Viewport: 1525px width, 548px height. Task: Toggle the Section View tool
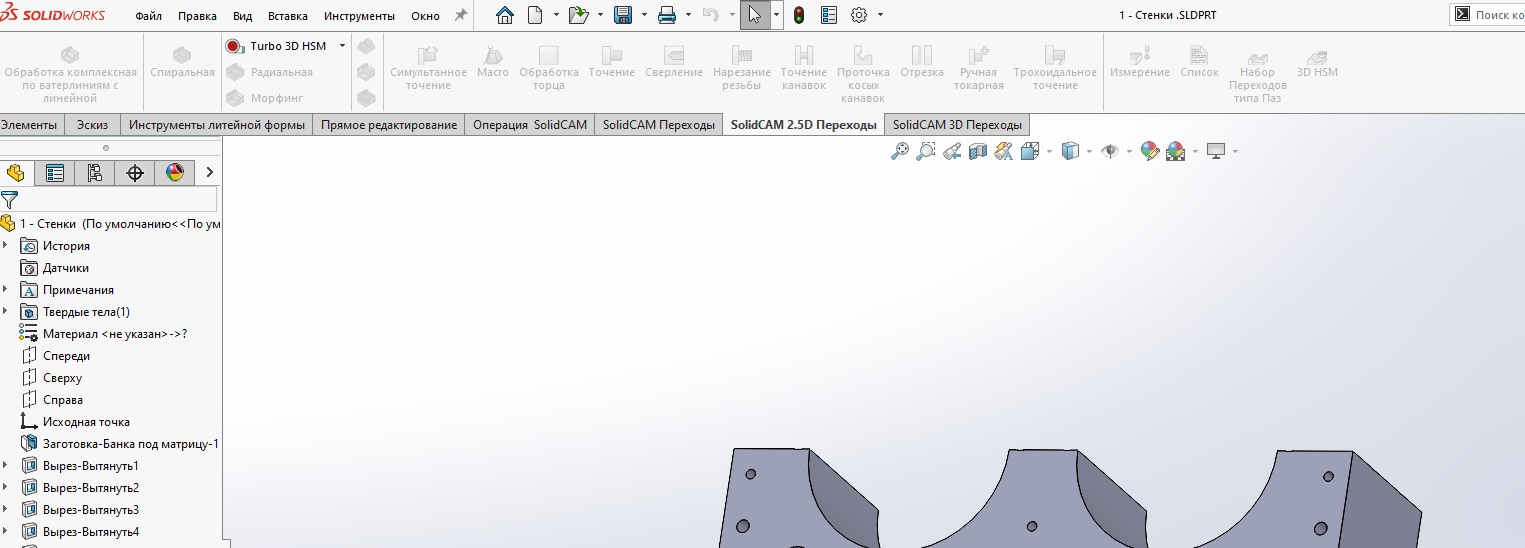click(x=978, y=151)
